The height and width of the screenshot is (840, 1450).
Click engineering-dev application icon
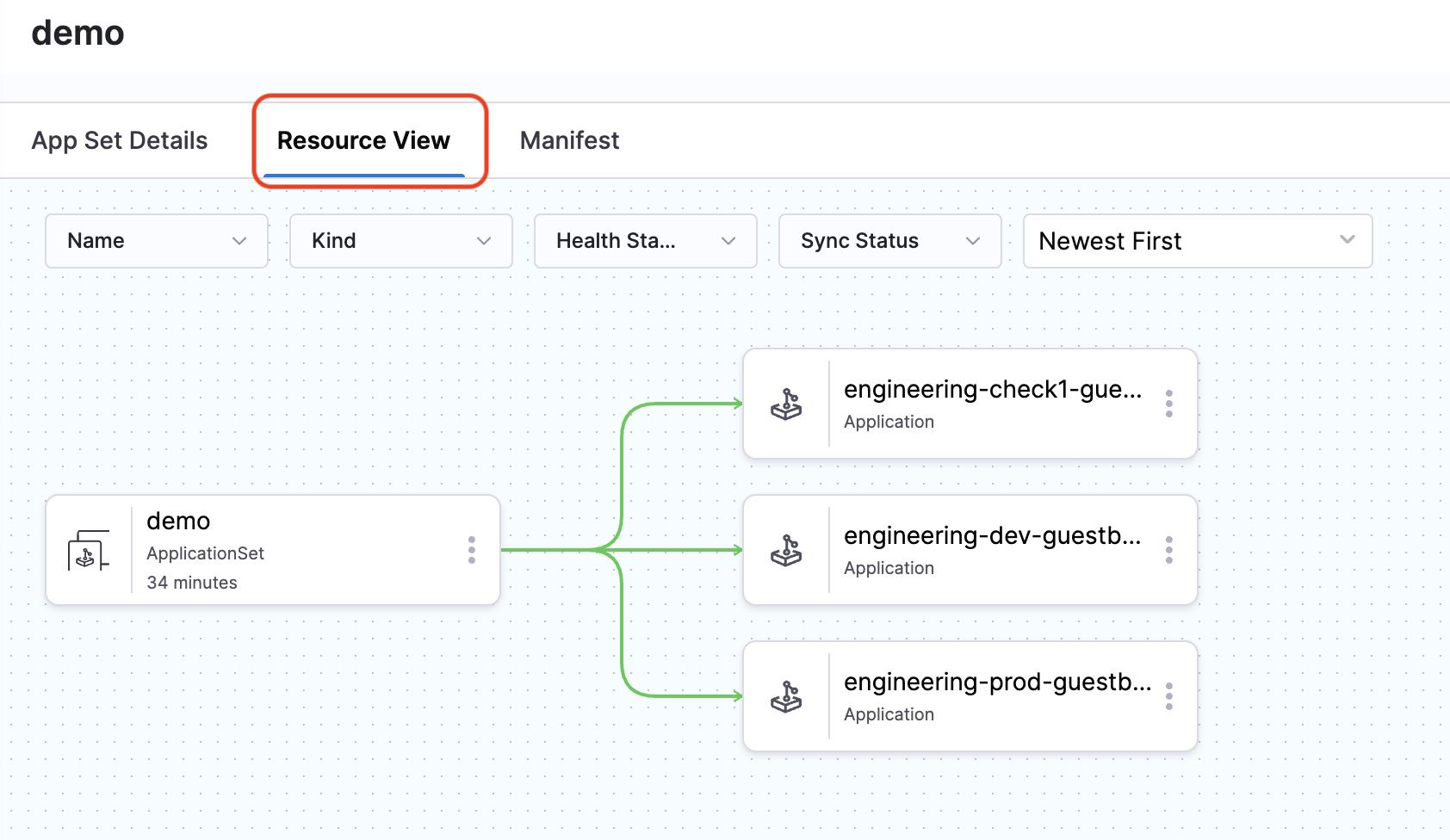pos(785,550)
